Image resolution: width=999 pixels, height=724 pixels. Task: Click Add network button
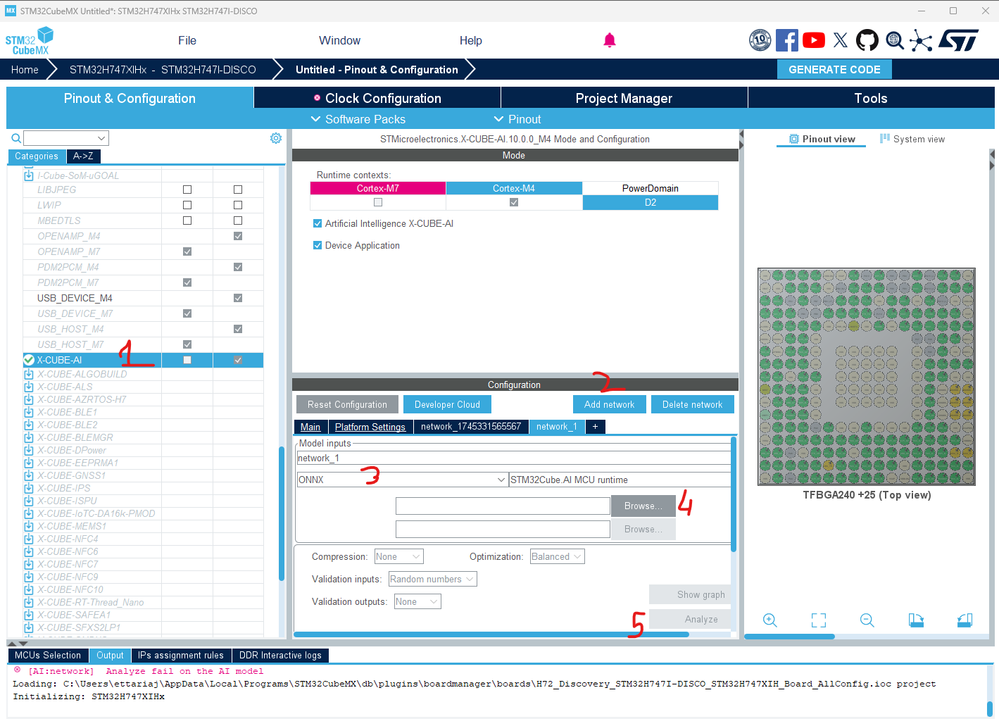[x=609, y=405]
